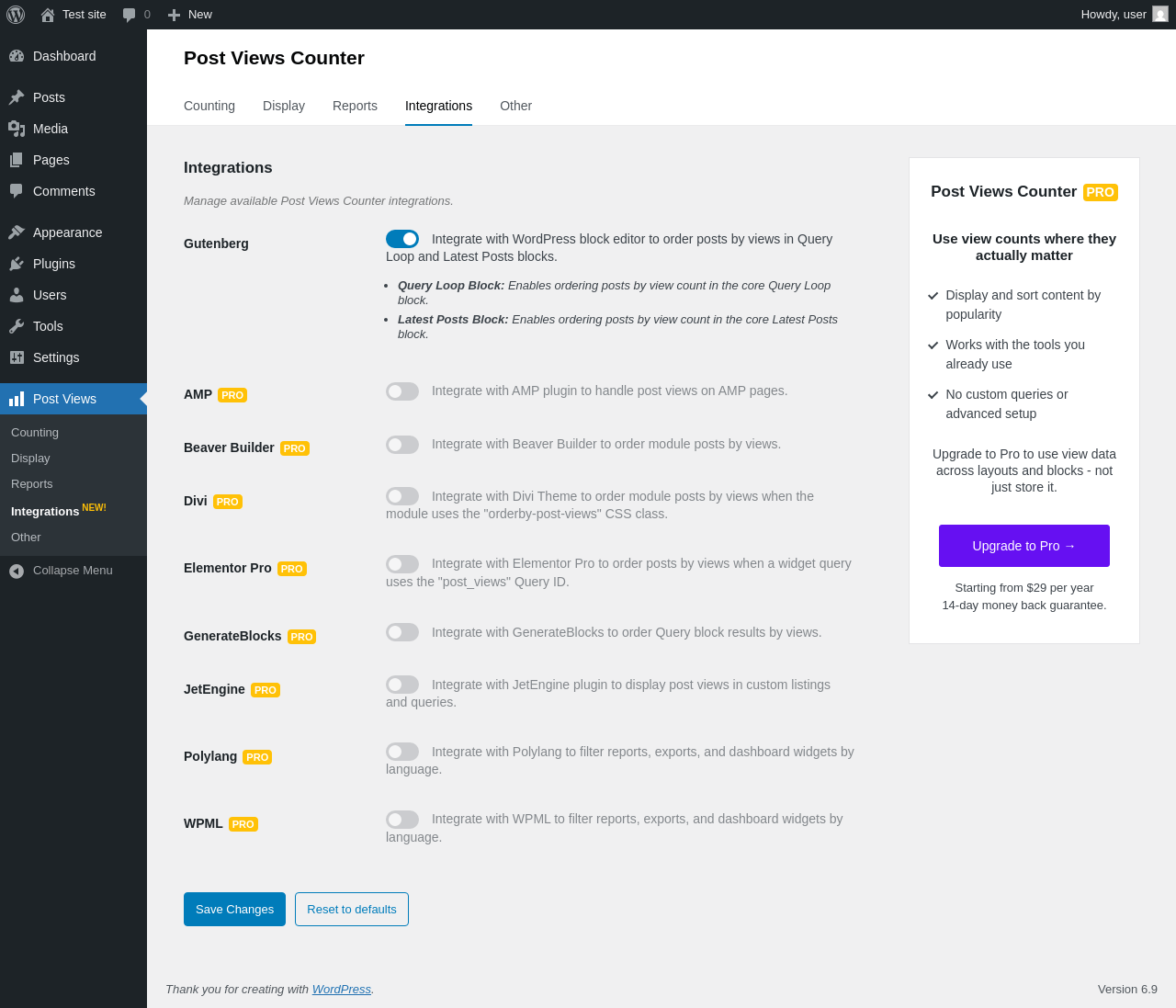The image size is (1176, 1008).
Task: Toggle the AMP integration switch
Action: [402, 391]
